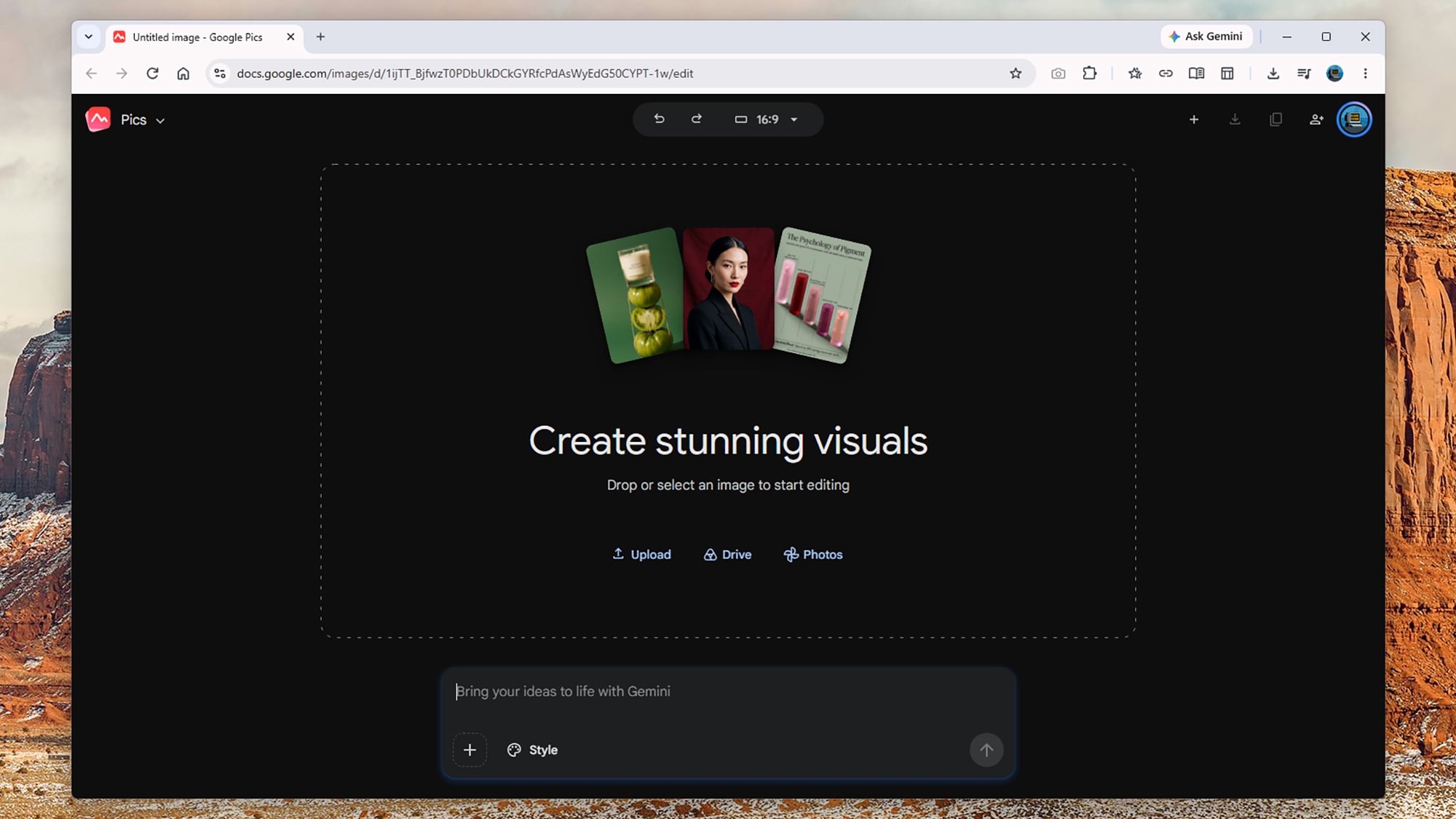The image size is (1456, 819).
Task: Open the Style options
Action: pyautogui.click(x=532, y=750)
